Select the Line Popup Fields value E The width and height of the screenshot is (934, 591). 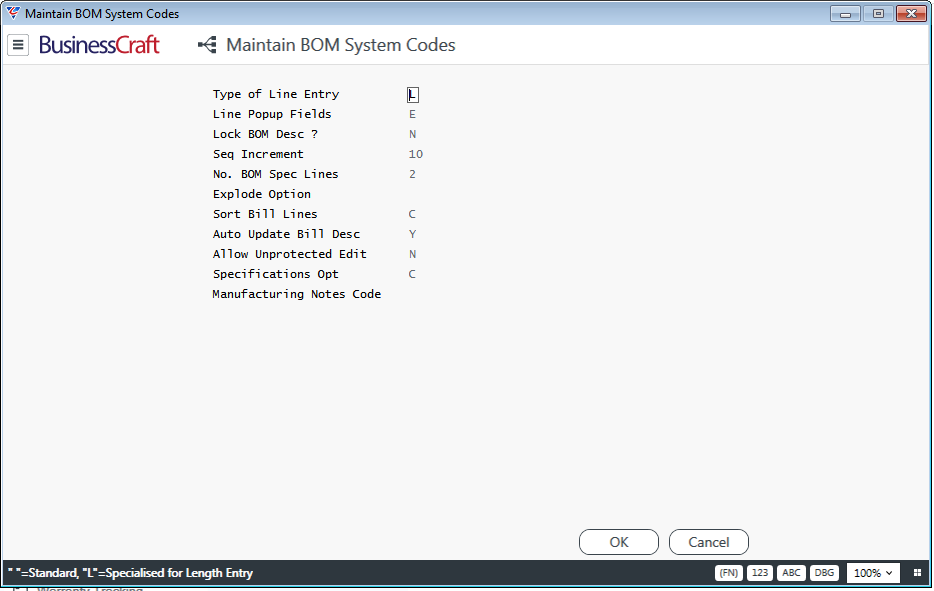coord(412,114)
